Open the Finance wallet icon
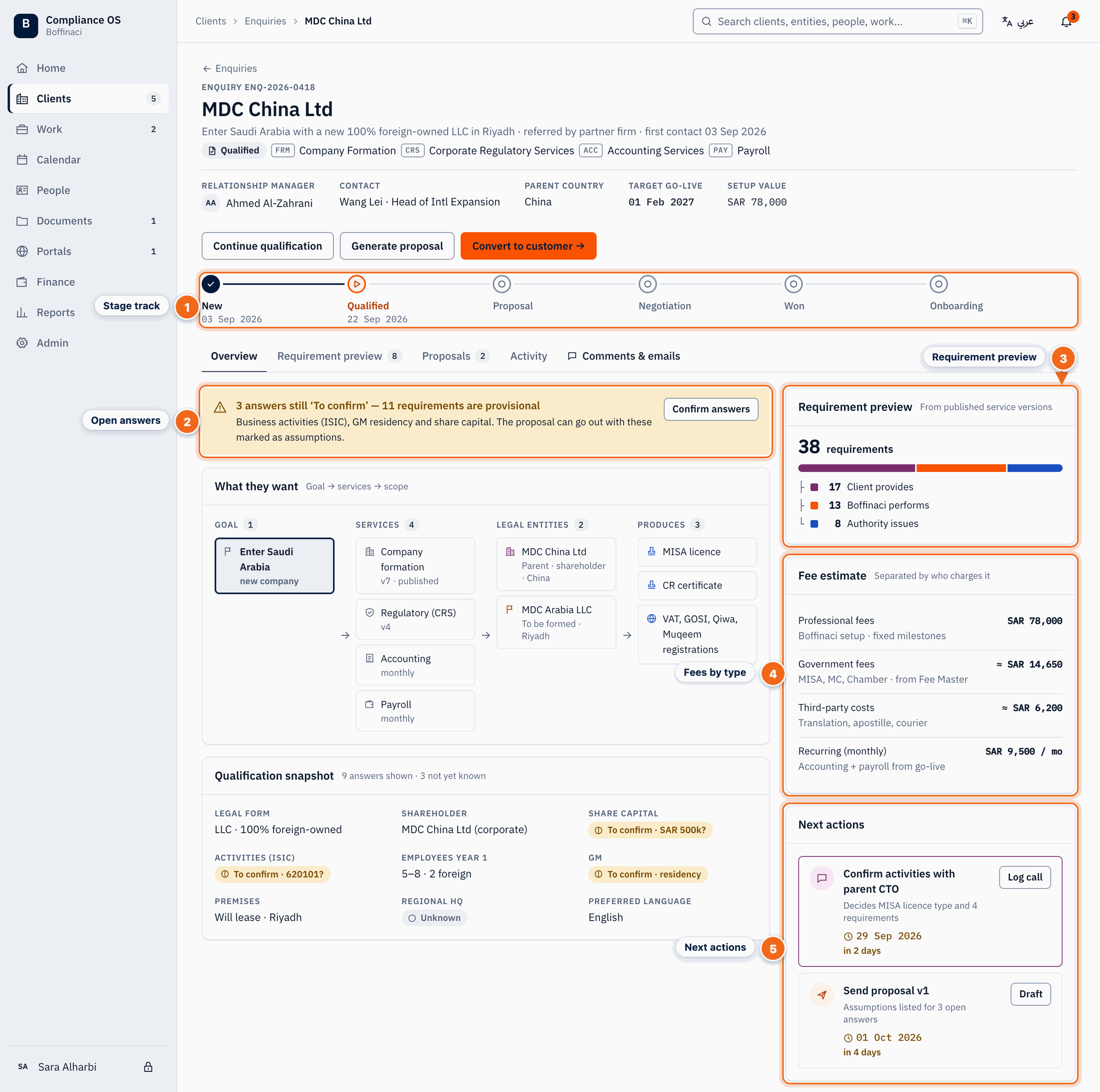Viewport: 1100px width, 1092px height. 22,282
